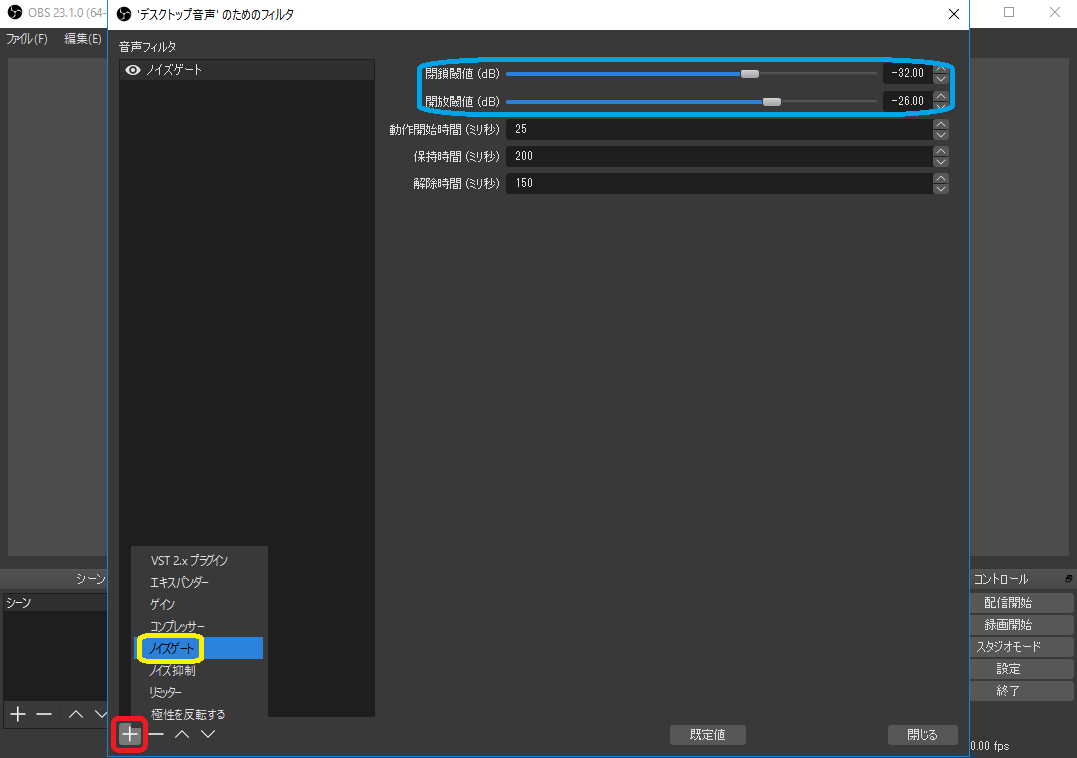Select ノイズ抑制 from the filter menu
Screen dimensions: 1077x758
point(172,671)
